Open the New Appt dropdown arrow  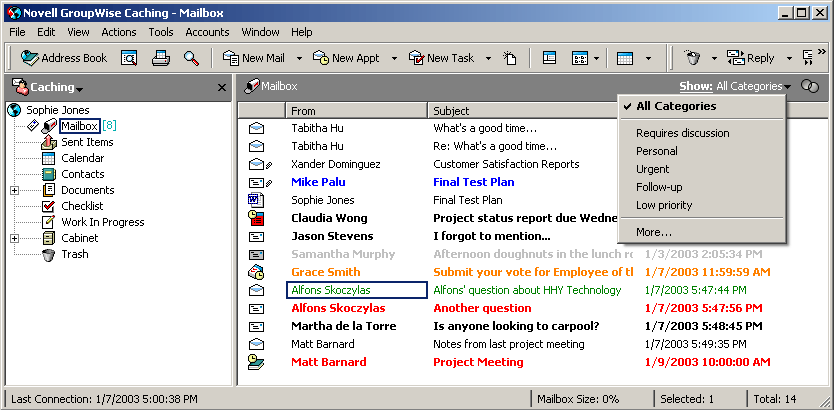tap(394, 58)
